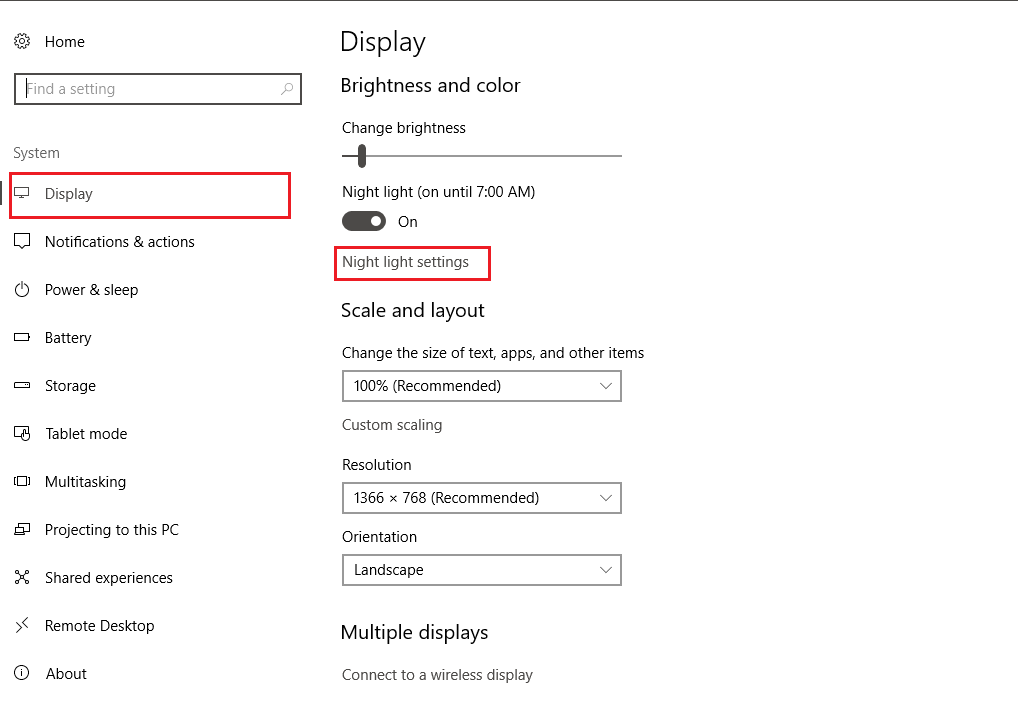Open the Projecting to this PC page
Screen dimensions: 1018x701
(111, 530)
